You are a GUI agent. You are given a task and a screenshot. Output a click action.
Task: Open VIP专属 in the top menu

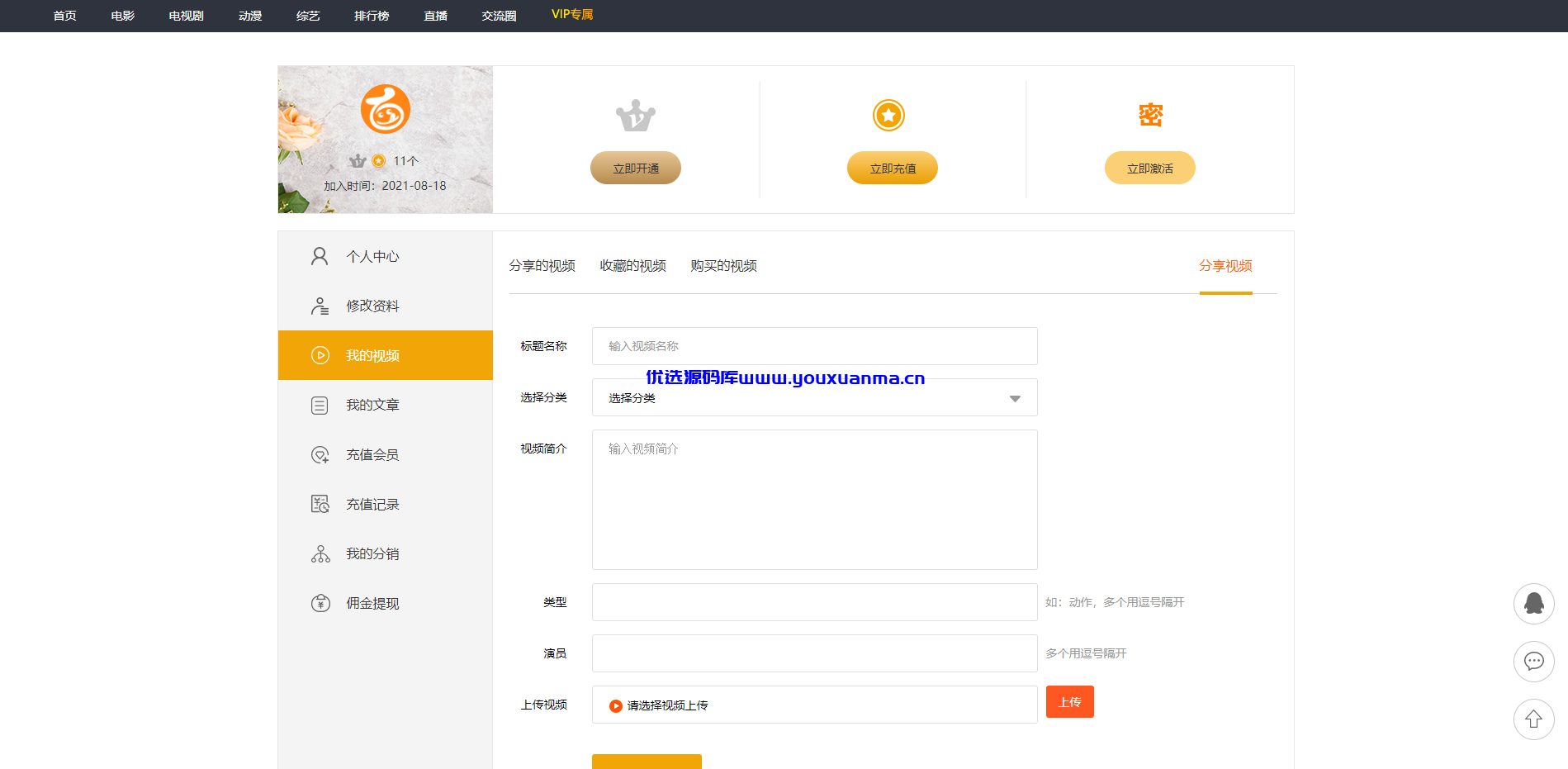click(x=572, y=15)
